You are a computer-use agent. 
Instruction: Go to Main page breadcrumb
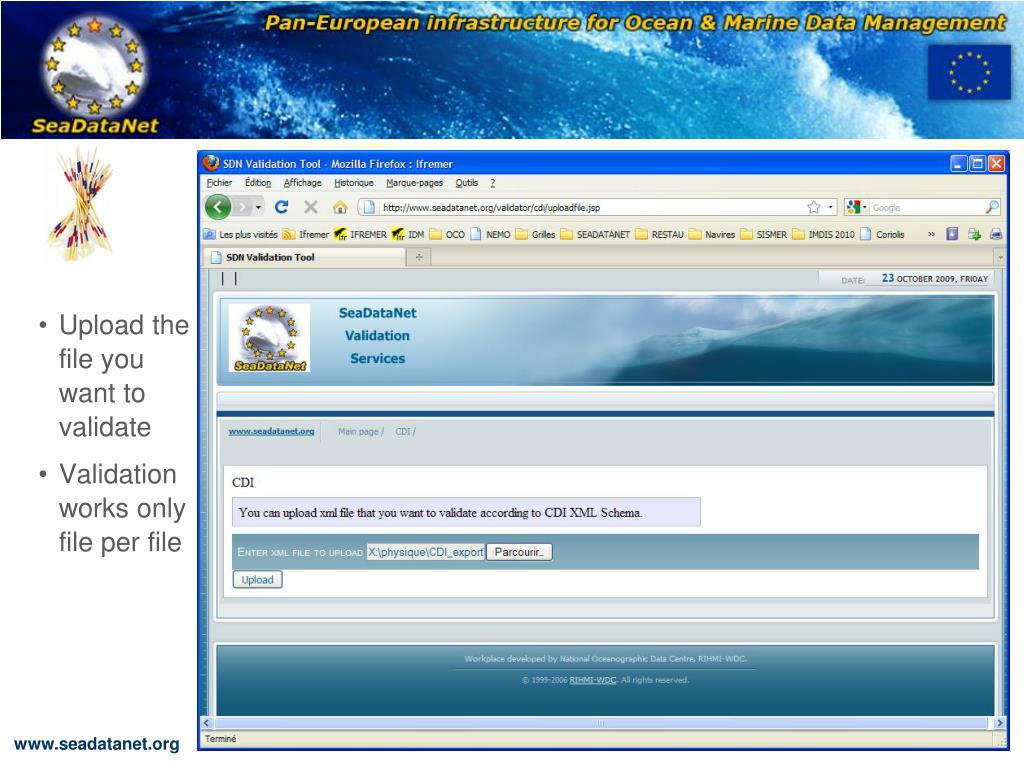[x=359, y=432]
